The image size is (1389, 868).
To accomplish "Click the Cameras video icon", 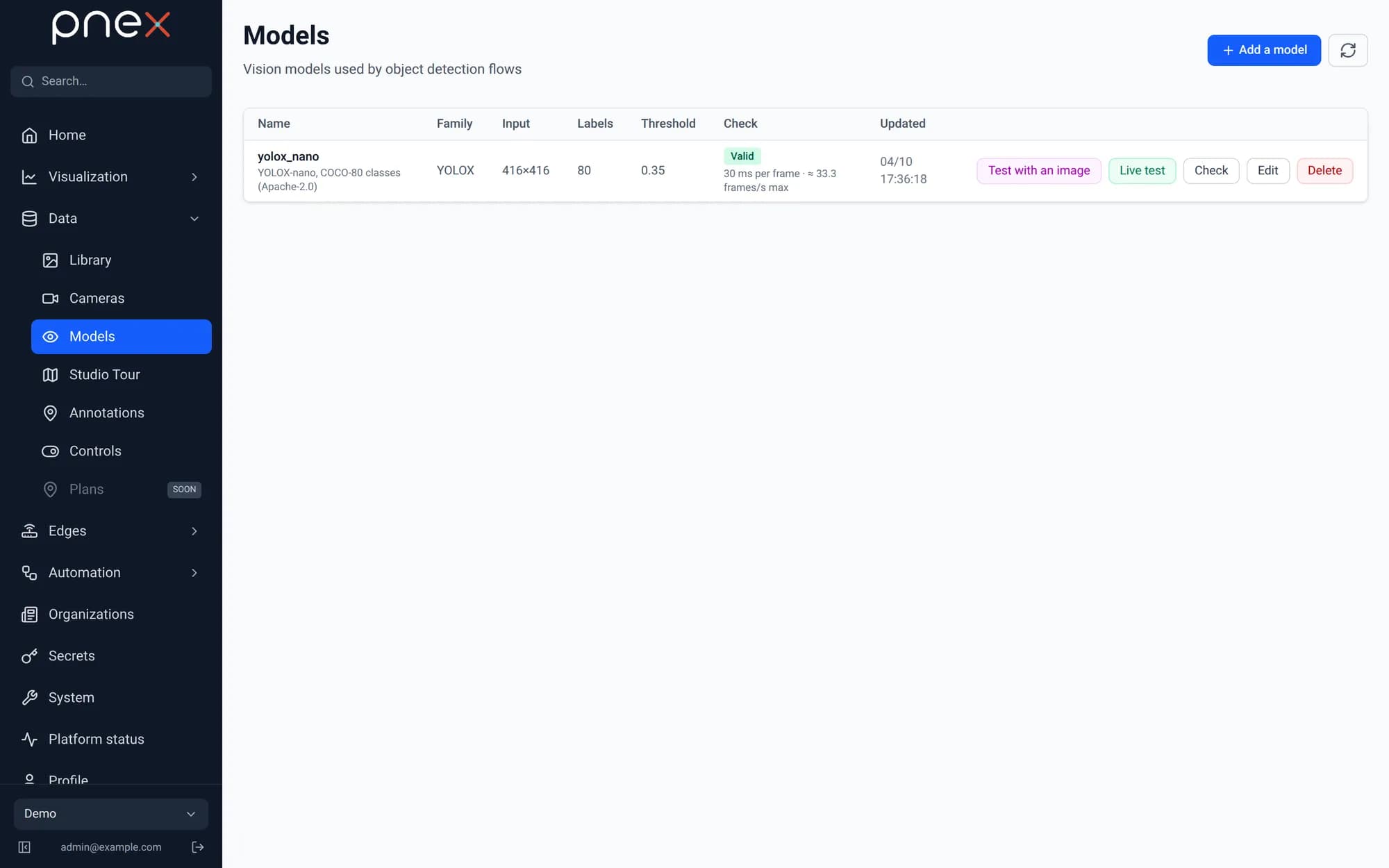I will click(50, 299).
